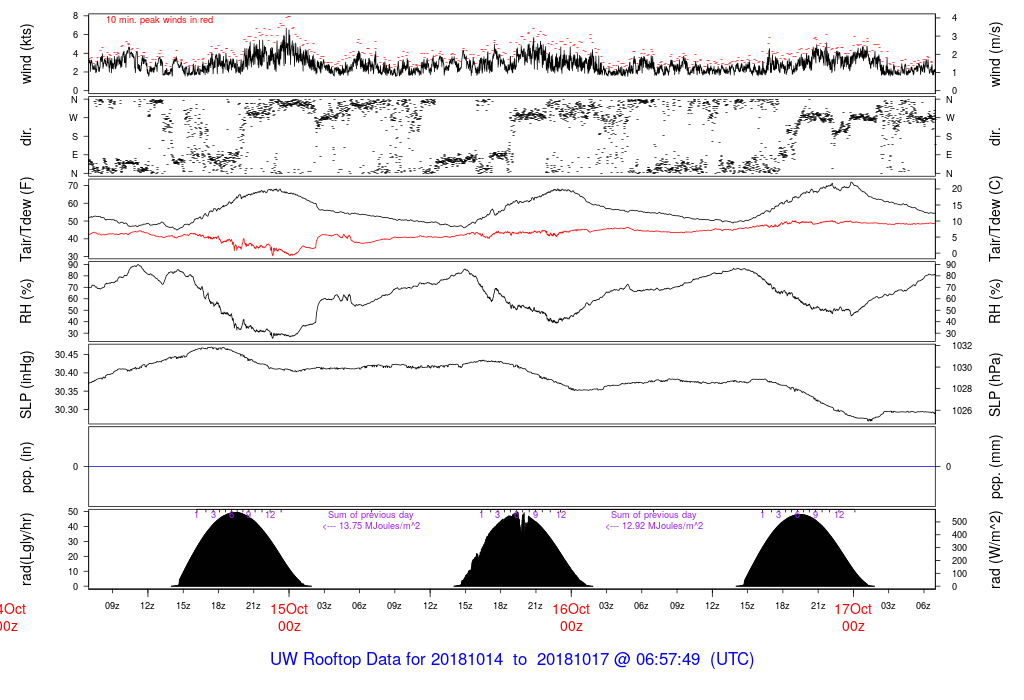1024x700 pixels.
Task: Click the 'wind (kts)' left axis label
Action: 26,54
